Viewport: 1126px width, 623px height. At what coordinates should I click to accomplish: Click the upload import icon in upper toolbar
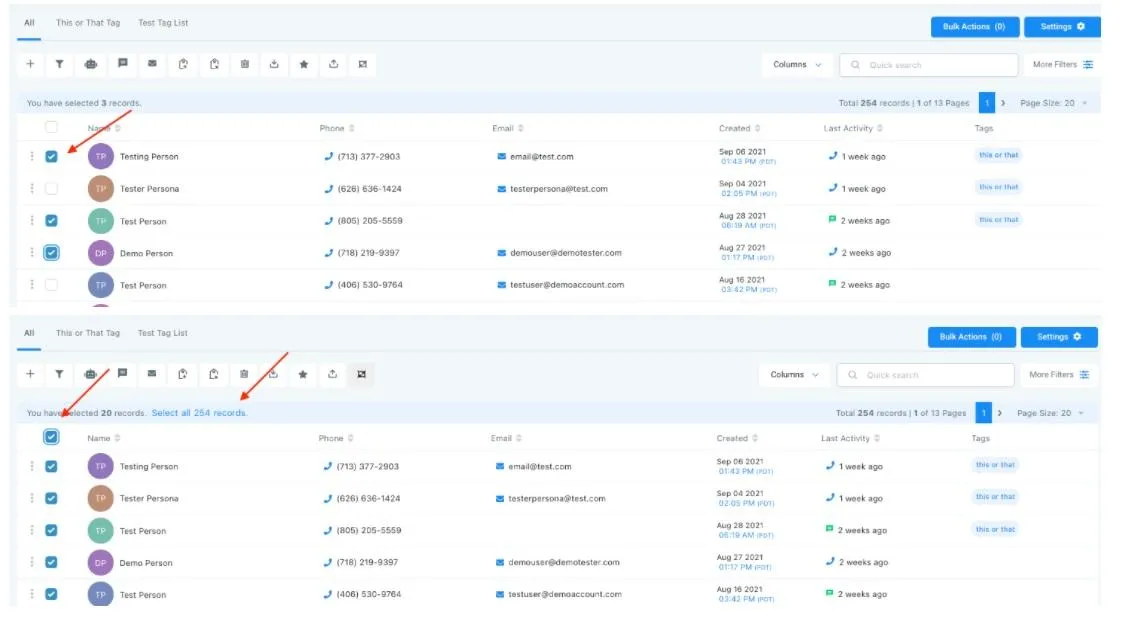click(x=333, y=64)
